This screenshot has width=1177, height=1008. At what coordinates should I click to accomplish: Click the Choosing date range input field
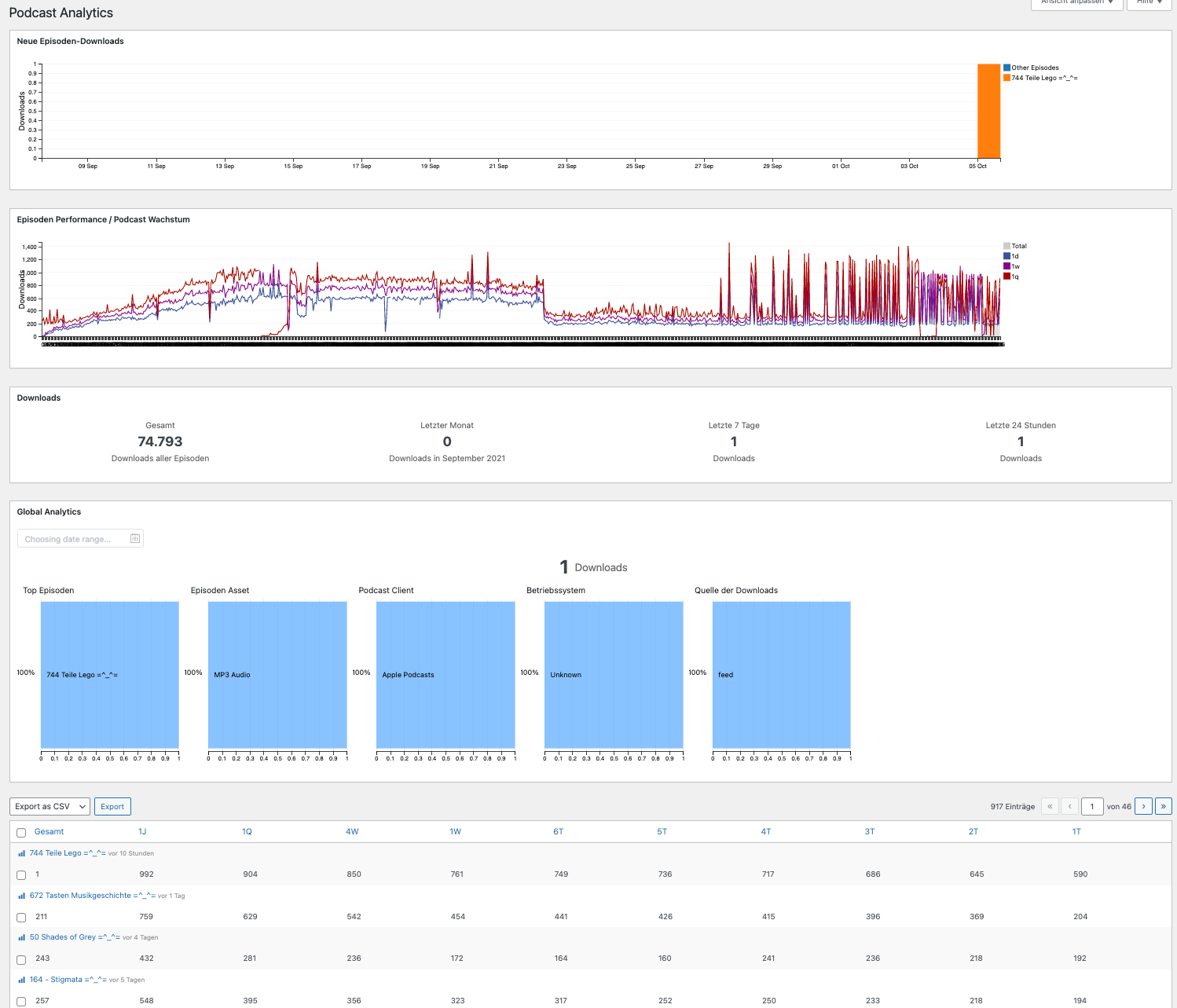click(x=80, y=538)
